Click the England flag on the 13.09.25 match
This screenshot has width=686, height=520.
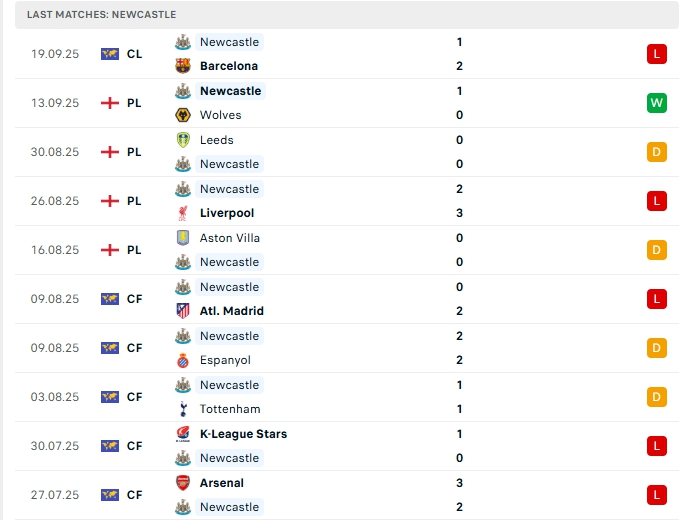coord(110,103)
